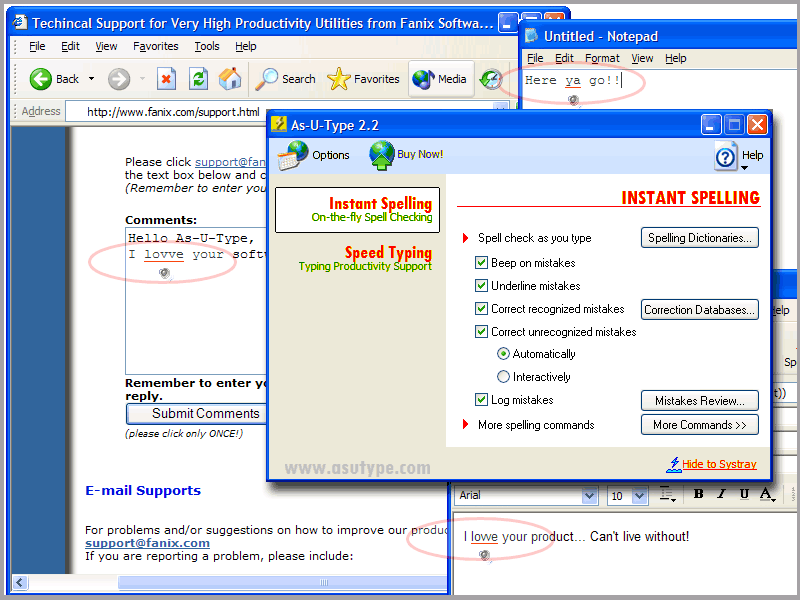Image resolution: width=800 pixels, height=600 pixels.
Task: Click the lightning icon beside Hide to Systray
Action: point(673,464)
